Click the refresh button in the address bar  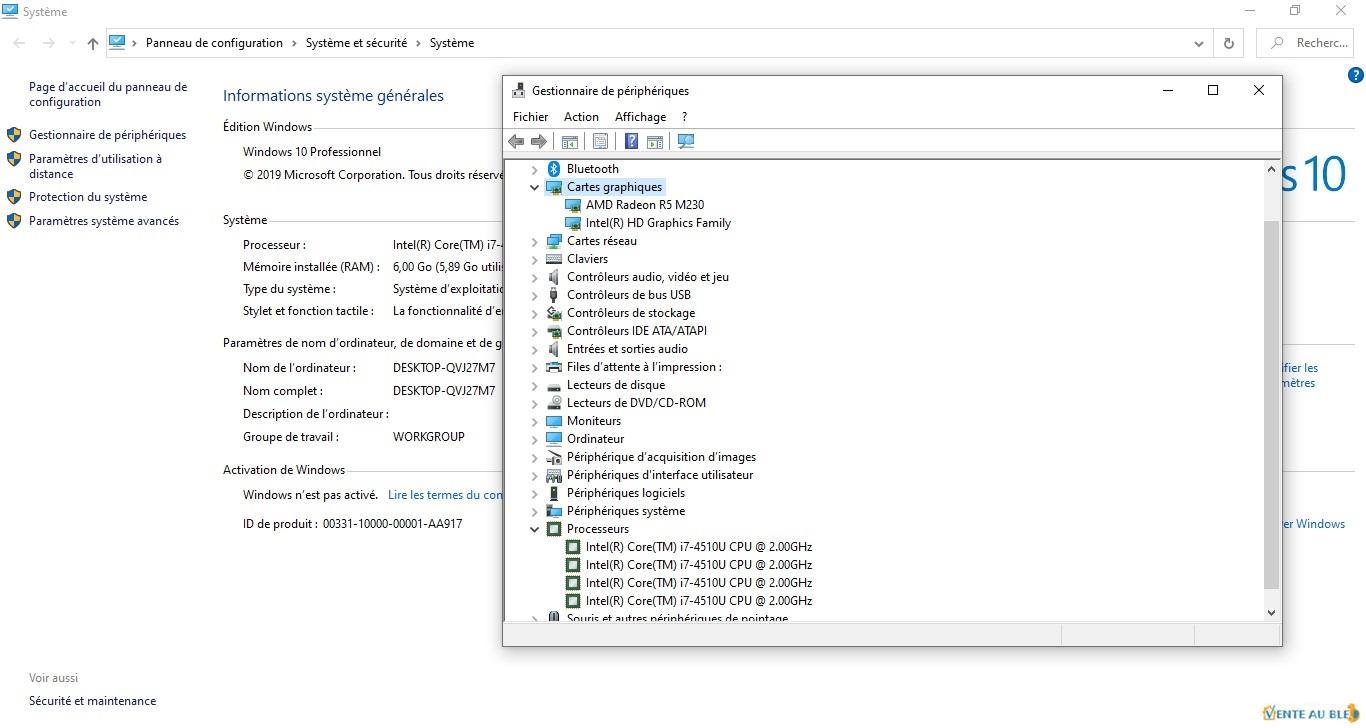pyautogui.click(x=1228, y=43)
